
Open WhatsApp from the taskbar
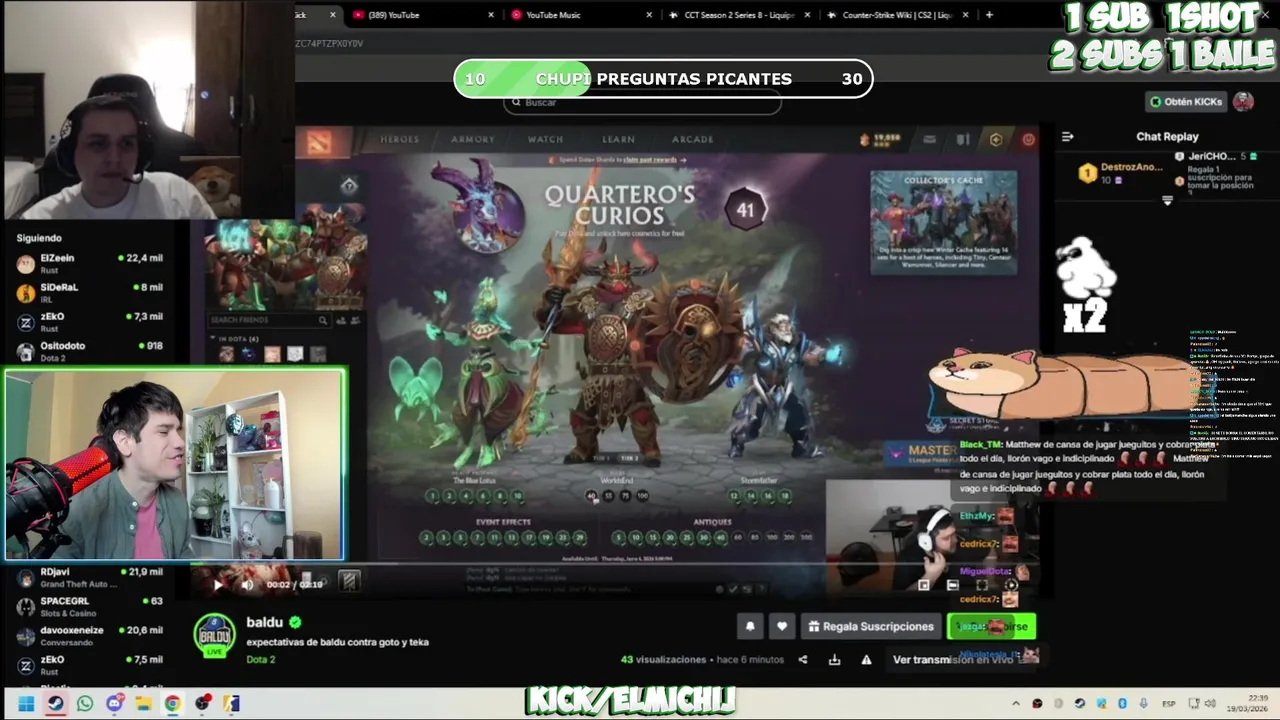click(x=85, y=704)
